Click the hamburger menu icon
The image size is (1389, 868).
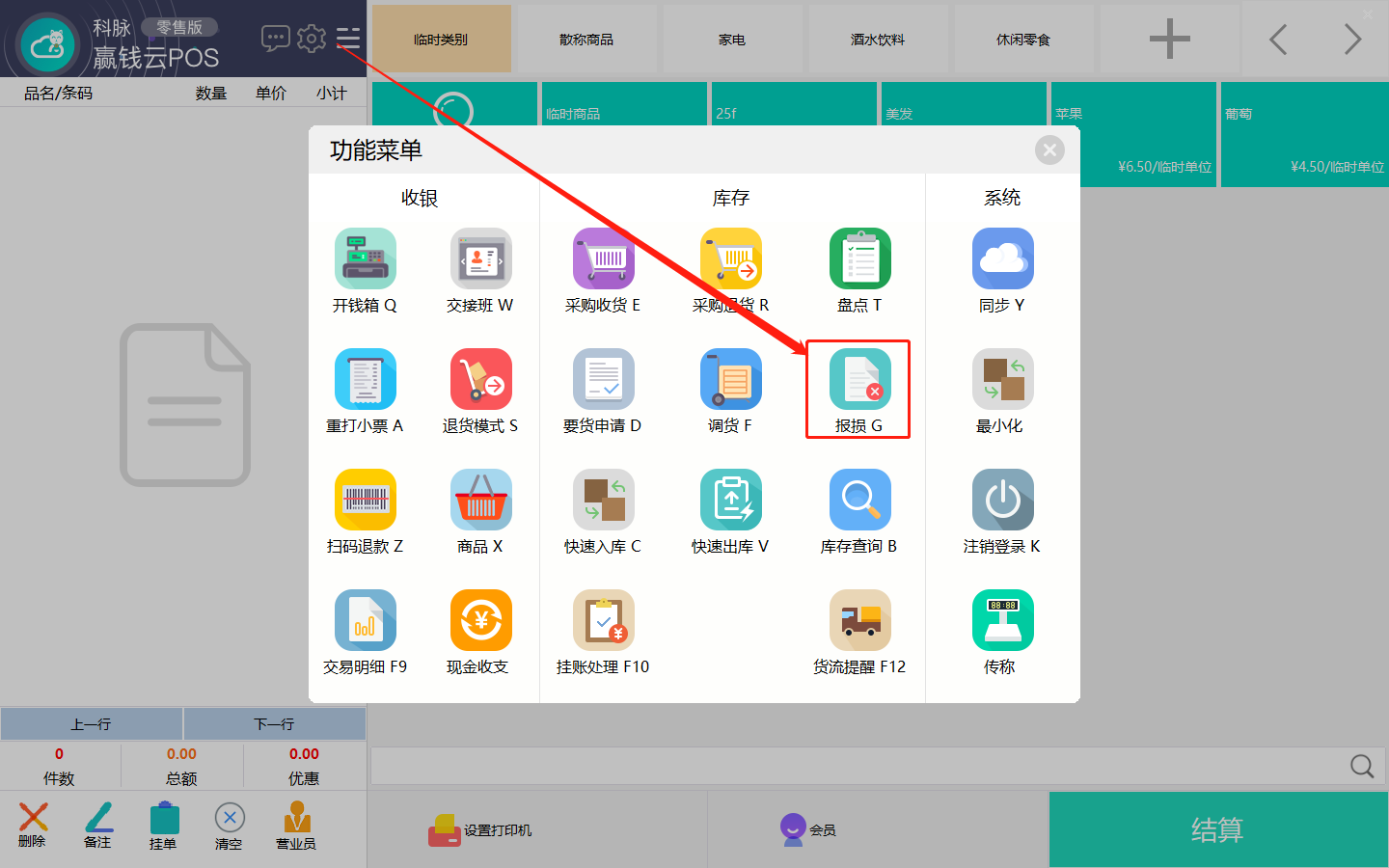pos(348,39)
